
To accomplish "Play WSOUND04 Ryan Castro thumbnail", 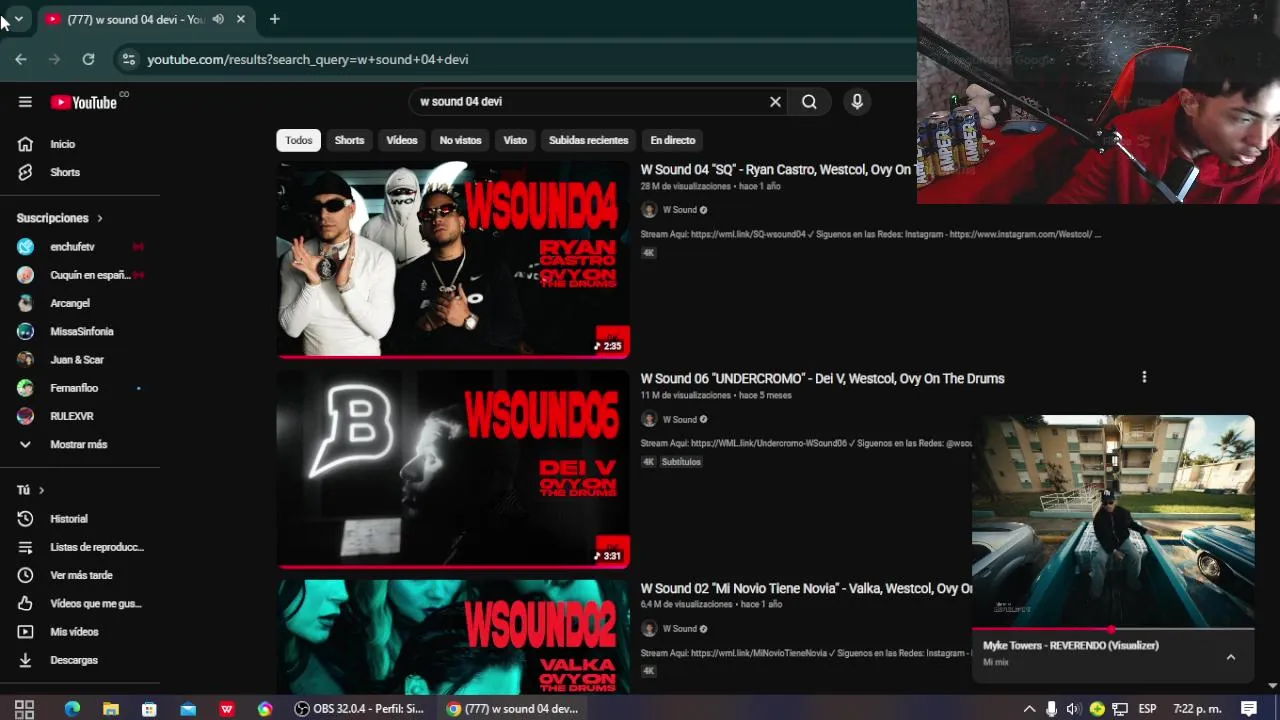I will [453, 258].
